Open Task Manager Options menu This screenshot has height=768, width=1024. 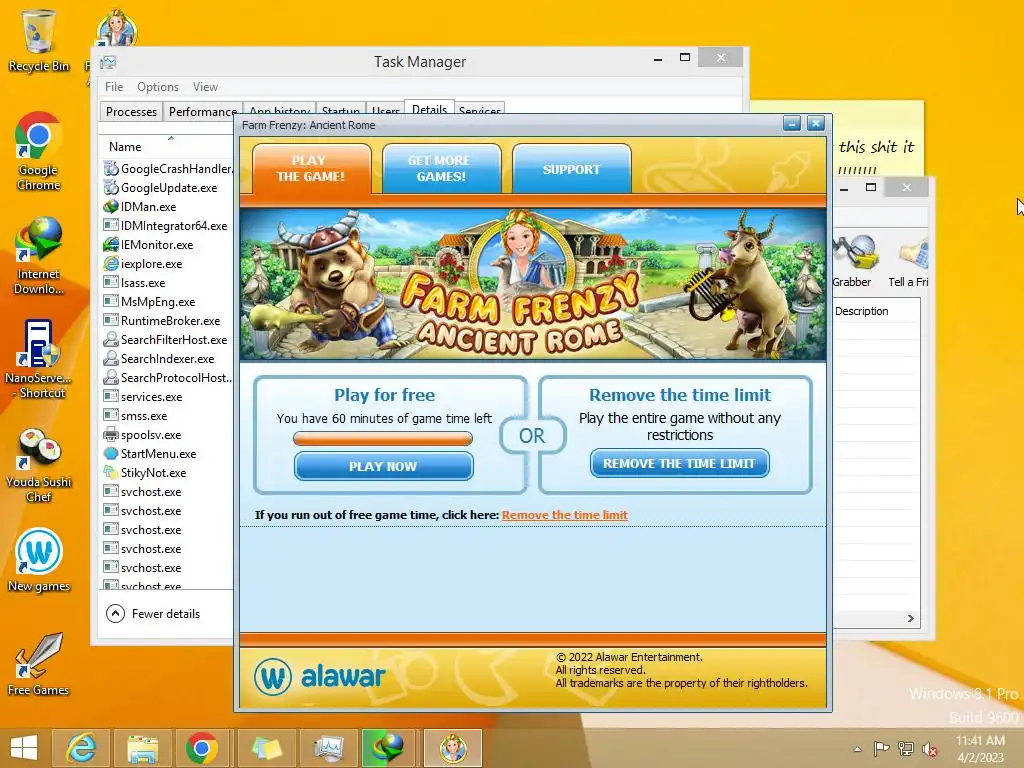(x=157, y=87)
